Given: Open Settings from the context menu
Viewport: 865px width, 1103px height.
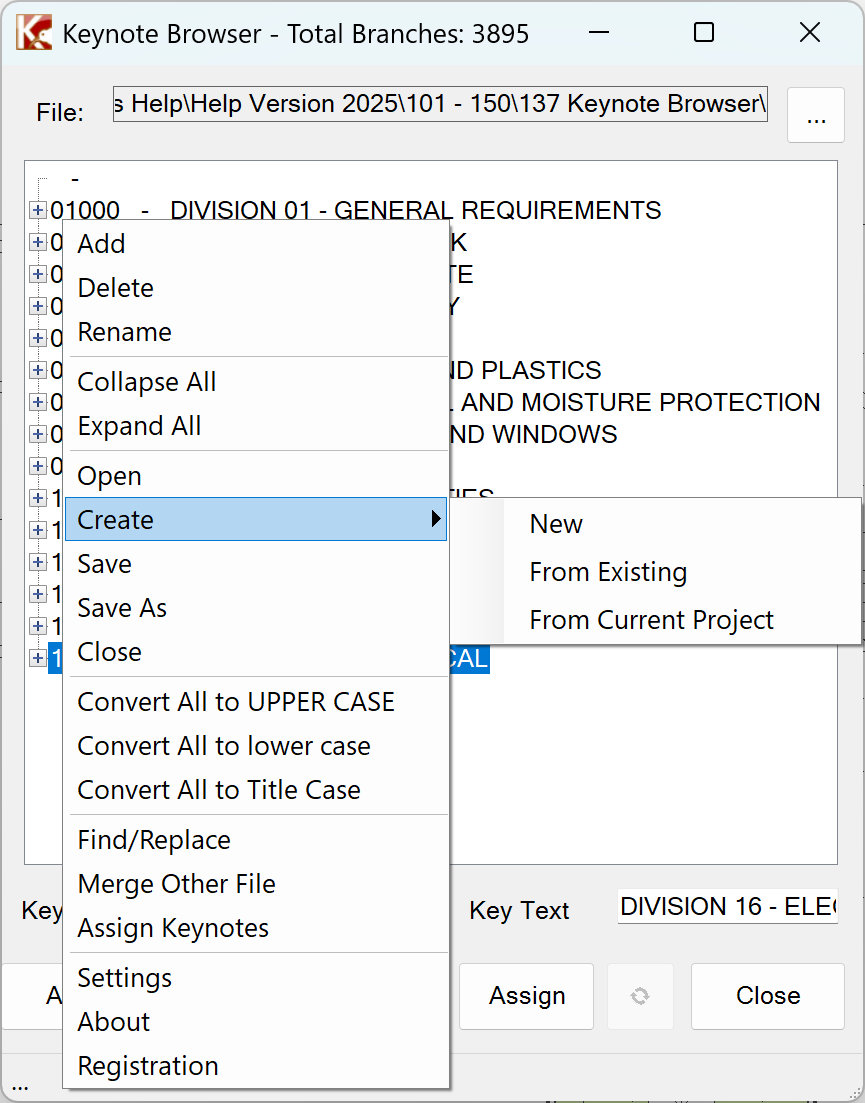Looking at the screenshot, I should click(124, 979).
